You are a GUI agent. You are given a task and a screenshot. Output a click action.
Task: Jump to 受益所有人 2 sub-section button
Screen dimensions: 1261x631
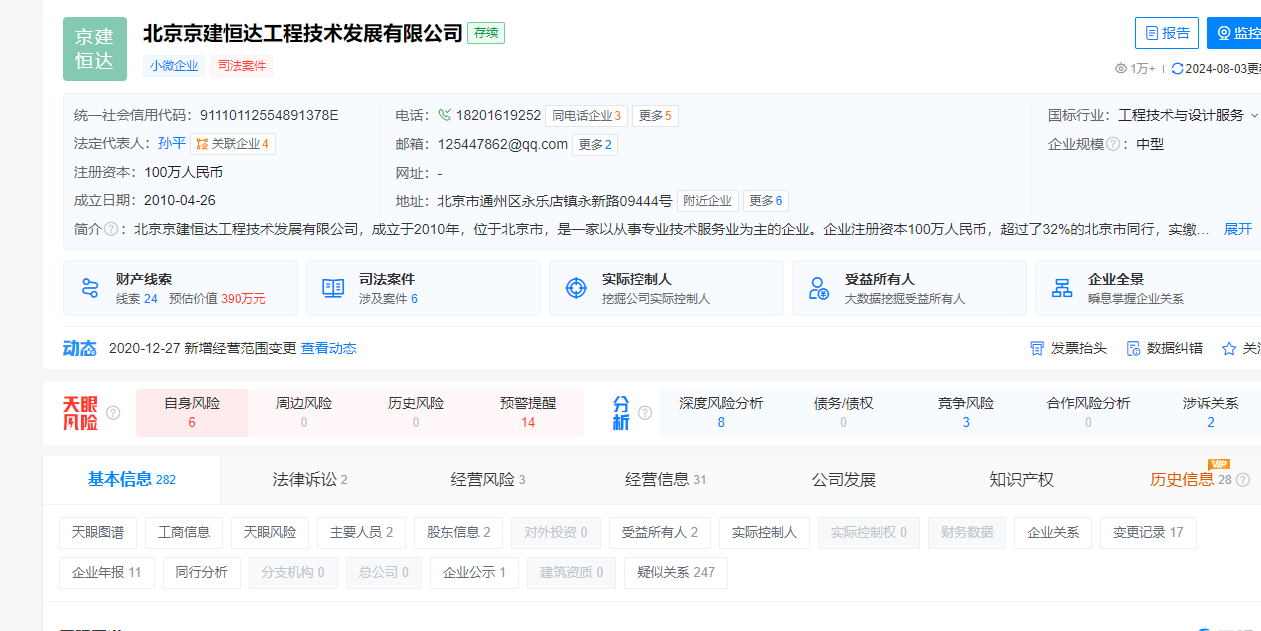click(x=660, y=533)
